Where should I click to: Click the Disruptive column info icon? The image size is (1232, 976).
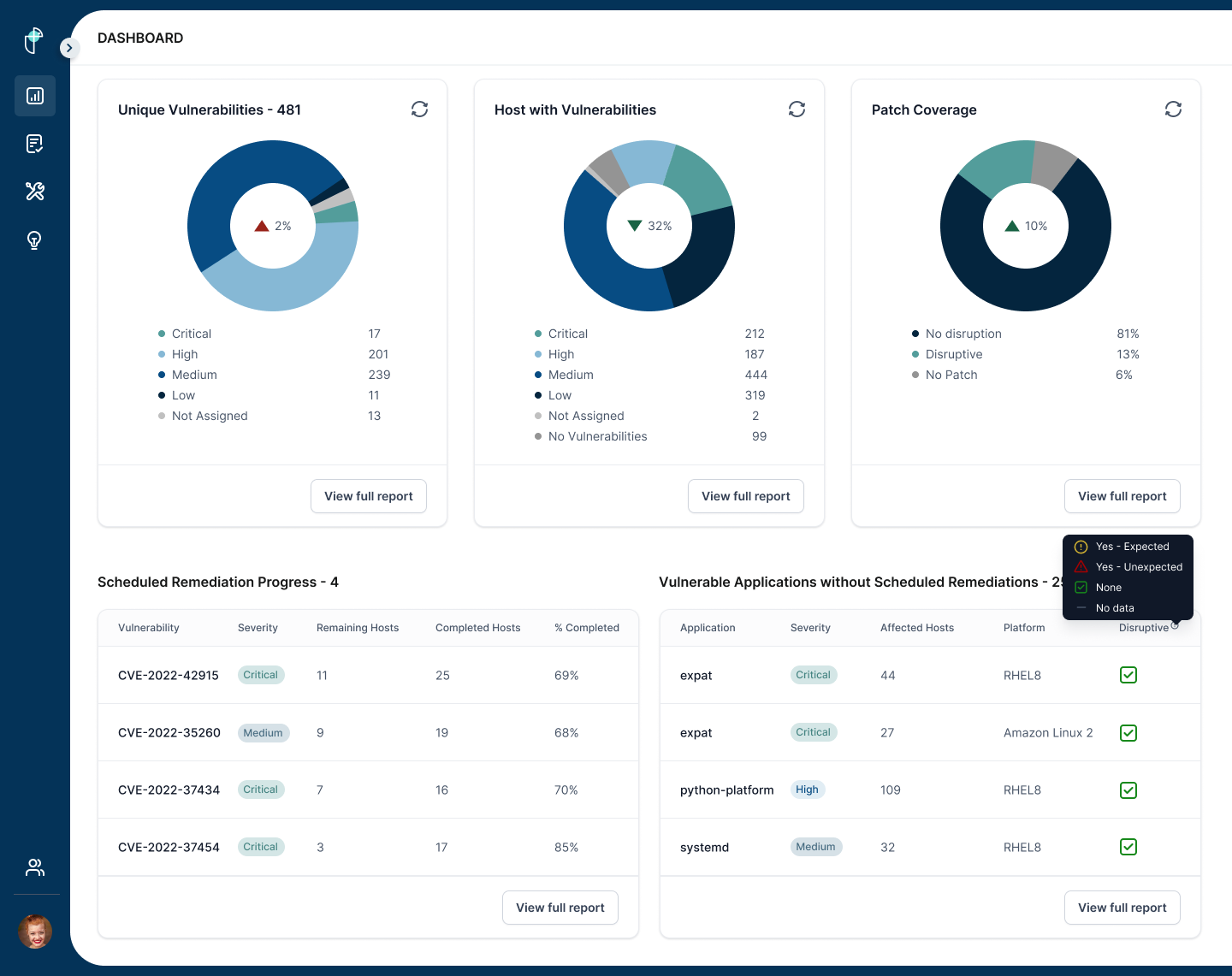coord(1175,626)
